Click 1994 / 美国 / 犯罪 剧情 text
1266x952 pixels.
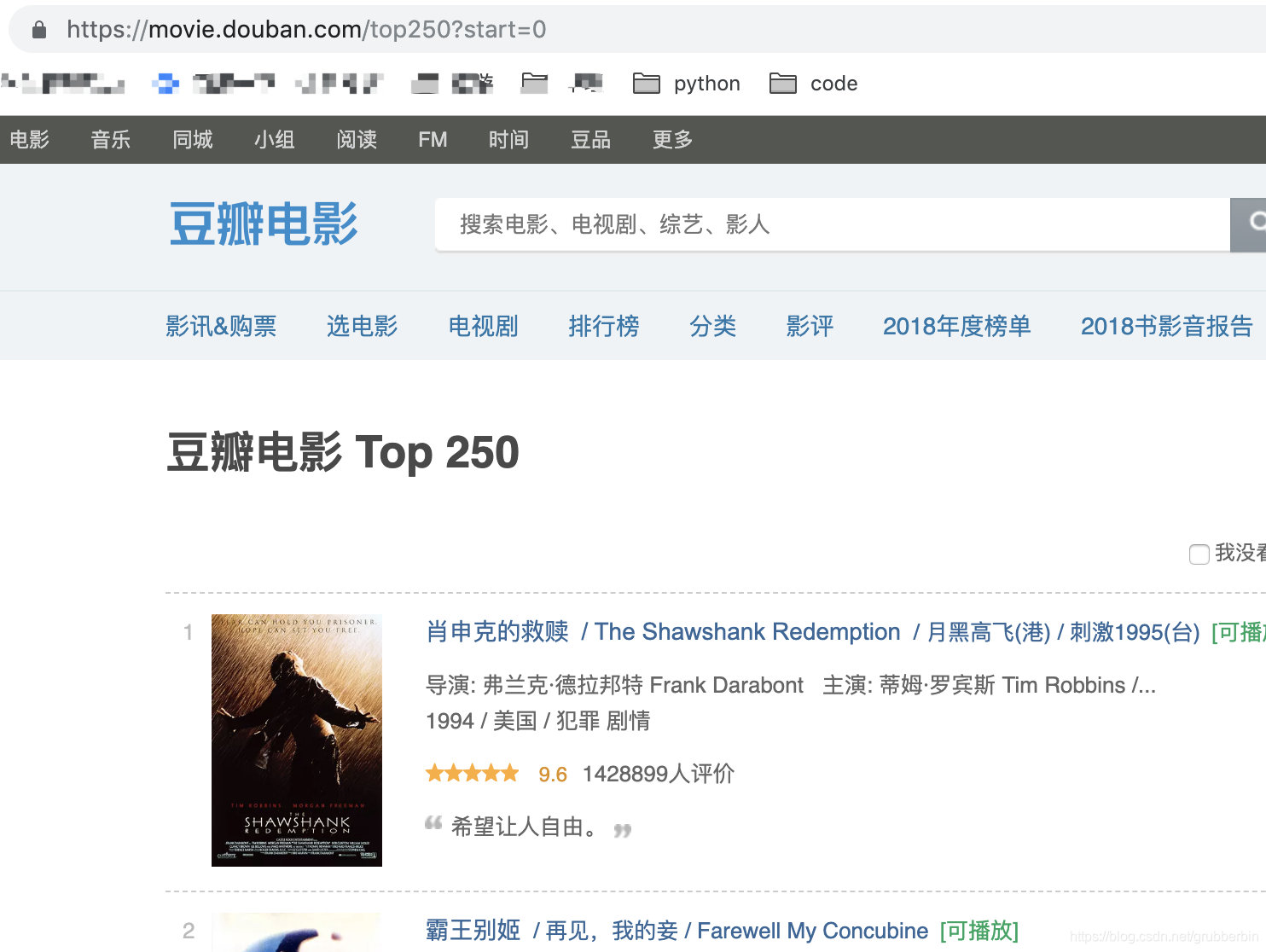[x=538, y=721]
